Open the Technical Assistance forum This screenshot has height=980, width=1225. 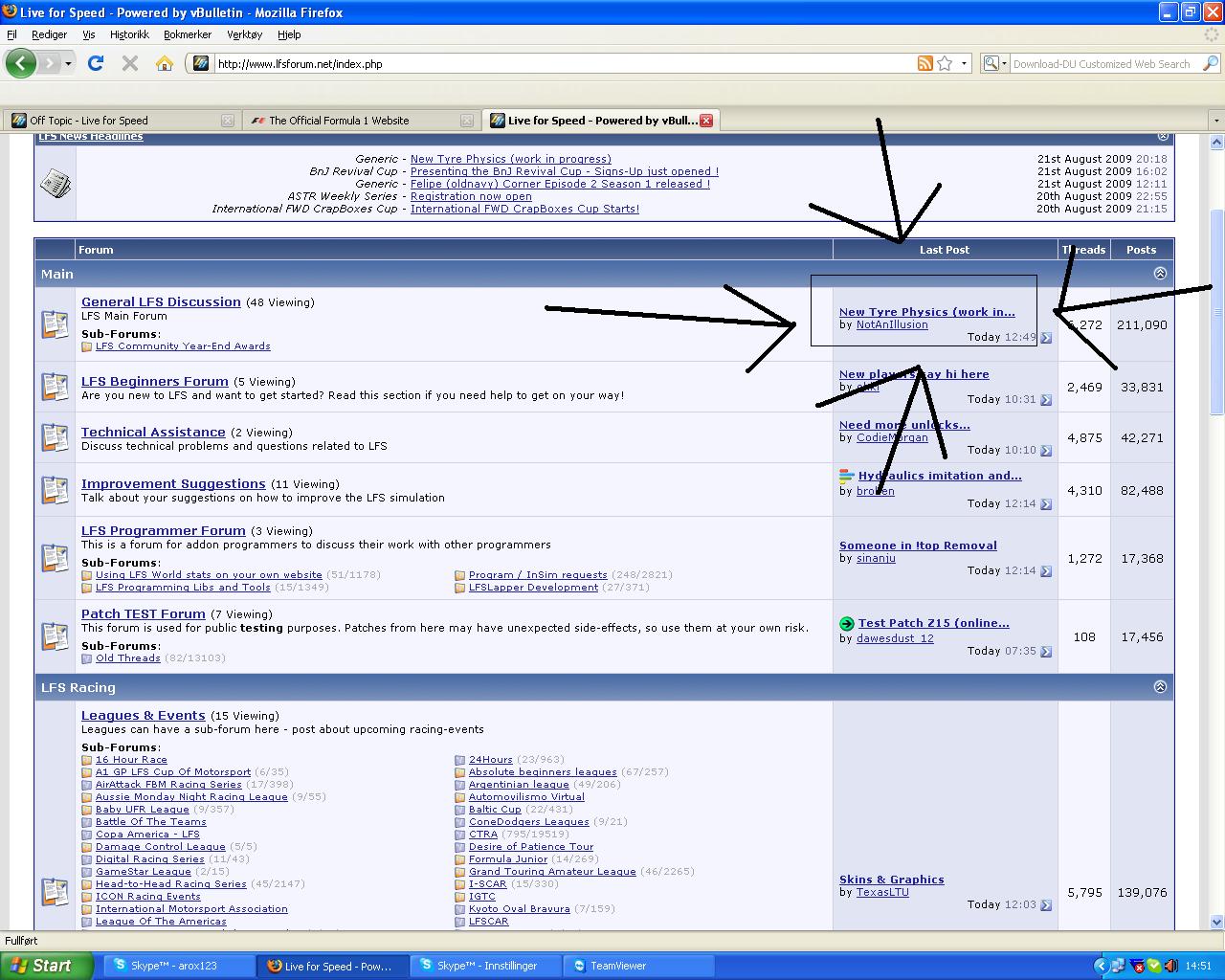click(x=153, y=432)
